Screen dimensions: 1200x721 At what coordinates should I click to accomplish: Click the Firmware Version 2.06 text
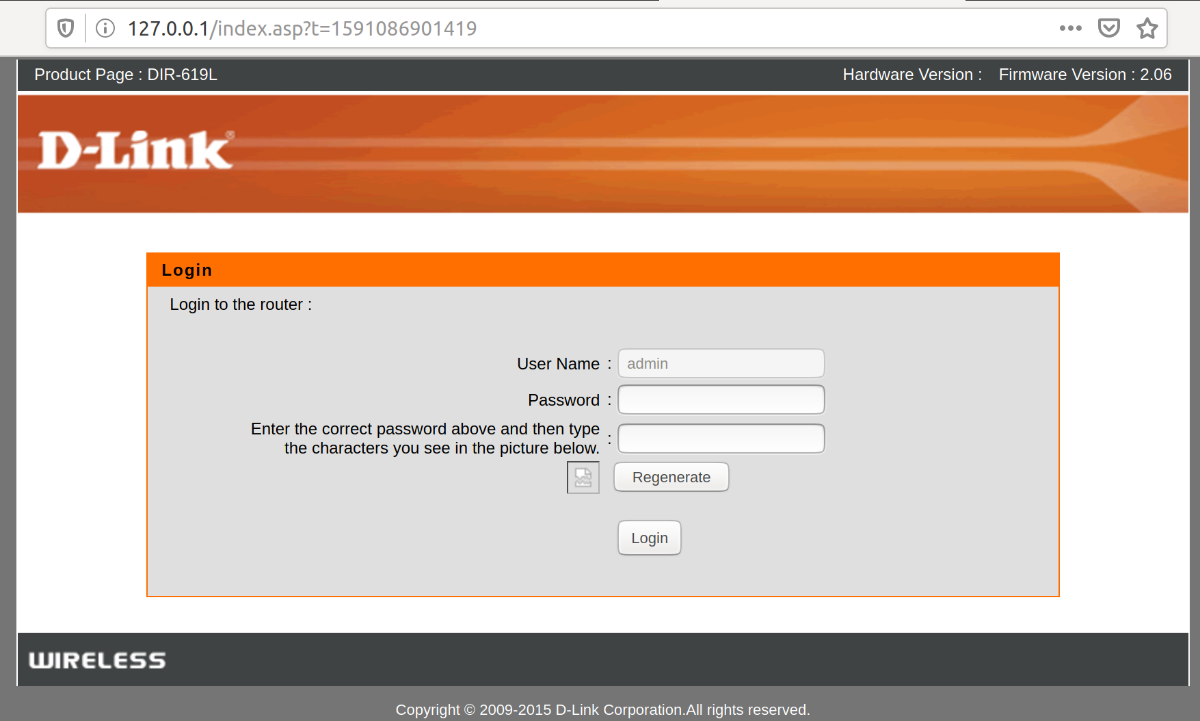1085,75
